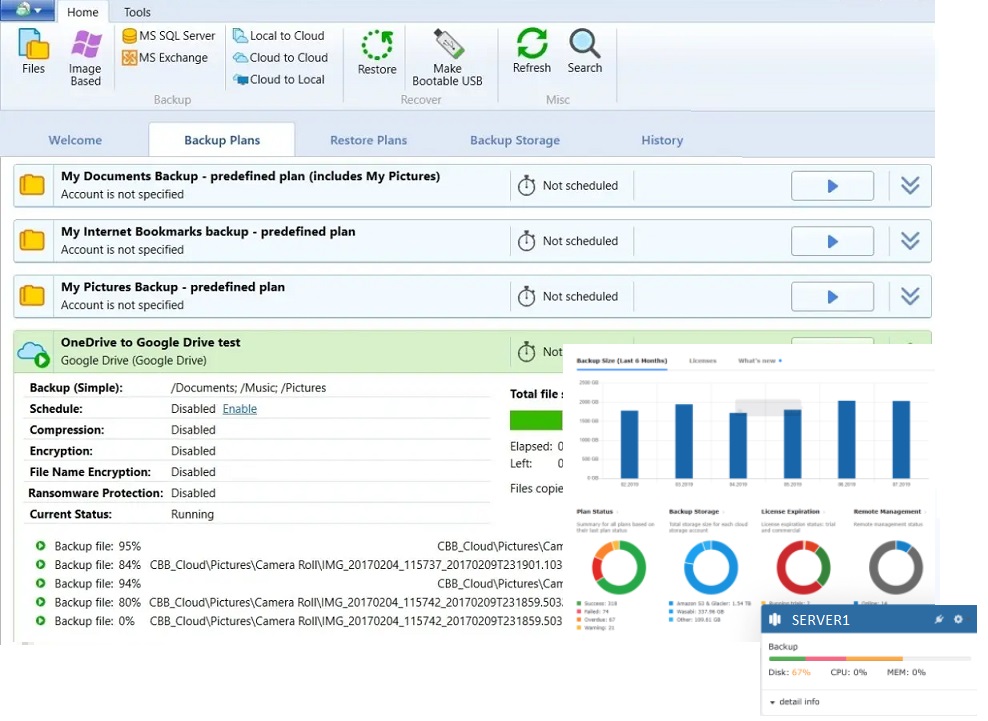This screenshot has height=721, width=988.
Task: Open the Search tool
Action: click(585, 51)
